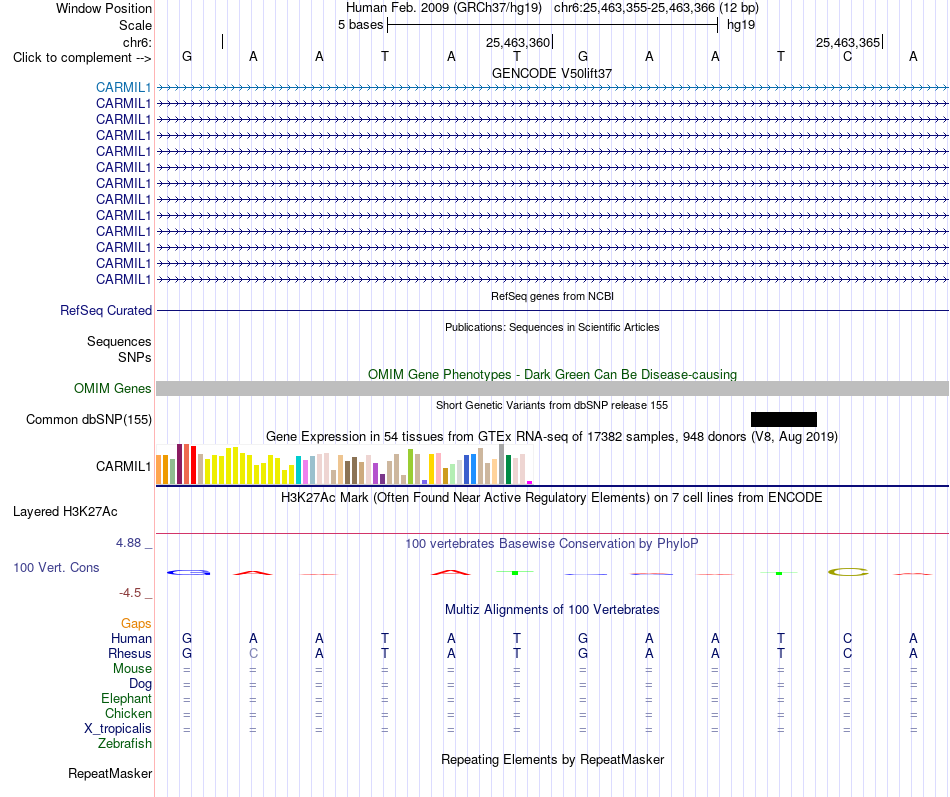Click the 'Click to complement -->' label

coord(82,58)
